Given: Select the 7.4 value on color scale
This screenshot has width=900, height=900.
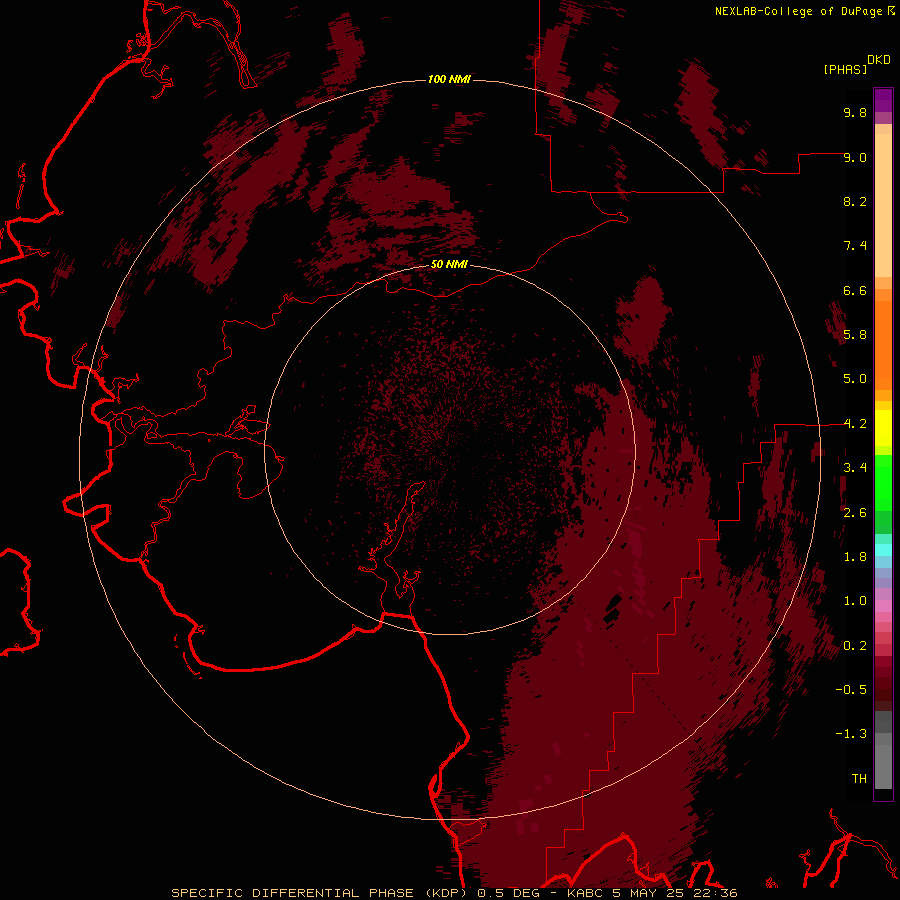Looking at the screenshot, I should click(855, 246).
